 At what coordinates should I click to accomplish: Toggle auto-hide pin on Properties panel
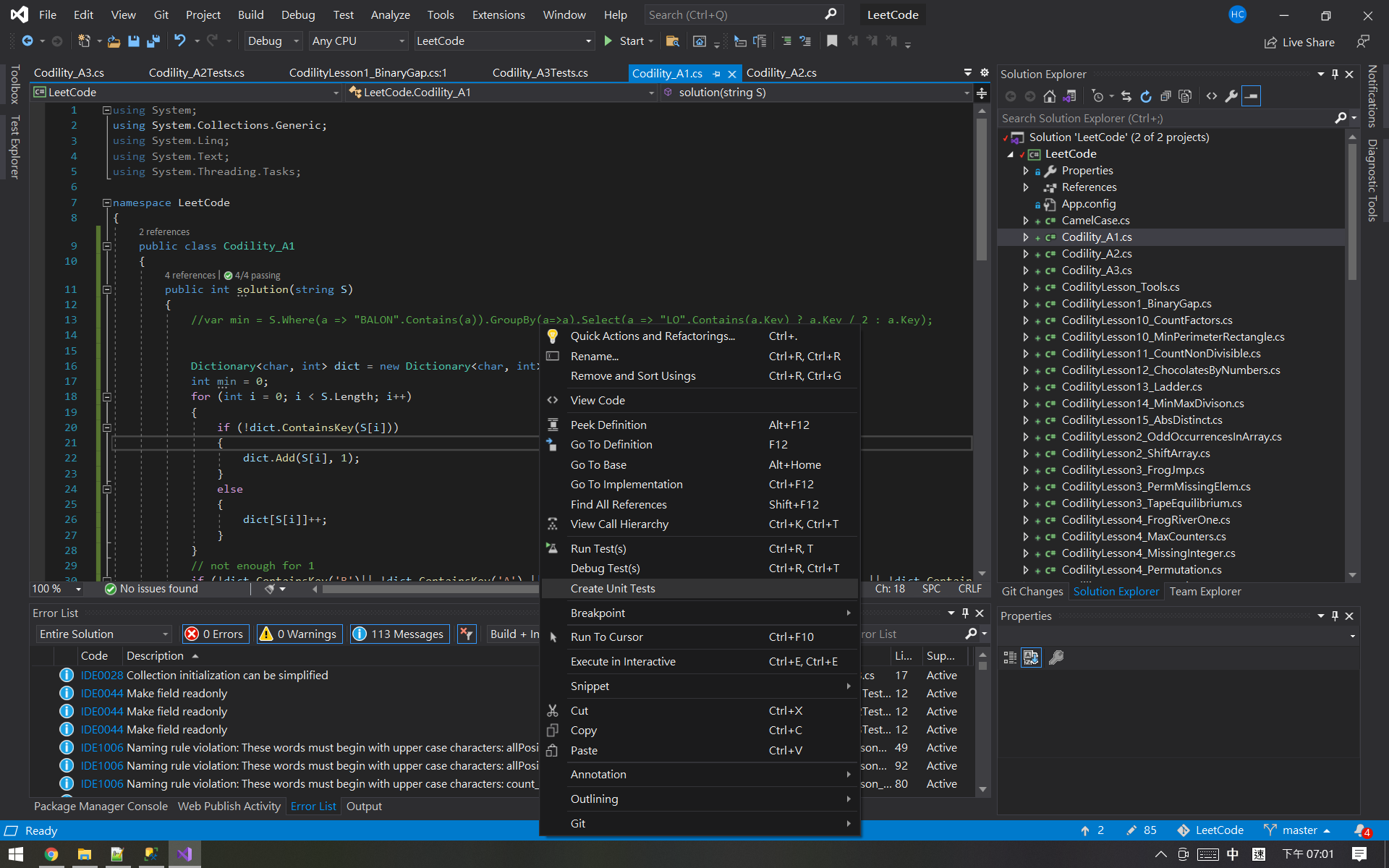coord(1335,616)
